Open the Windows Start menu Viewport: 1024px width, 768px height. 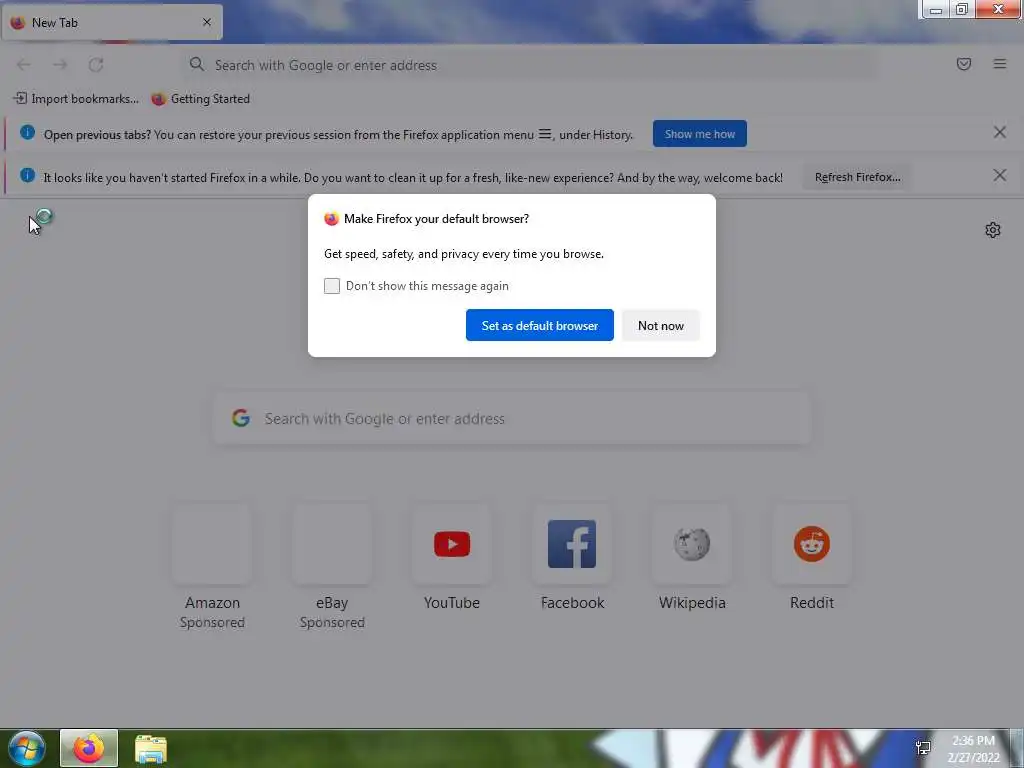[x=27, y=748]
